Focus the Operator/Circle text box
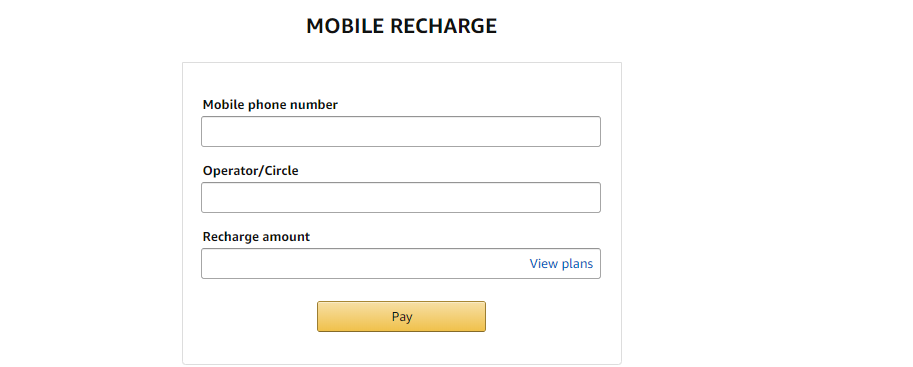 401,197
